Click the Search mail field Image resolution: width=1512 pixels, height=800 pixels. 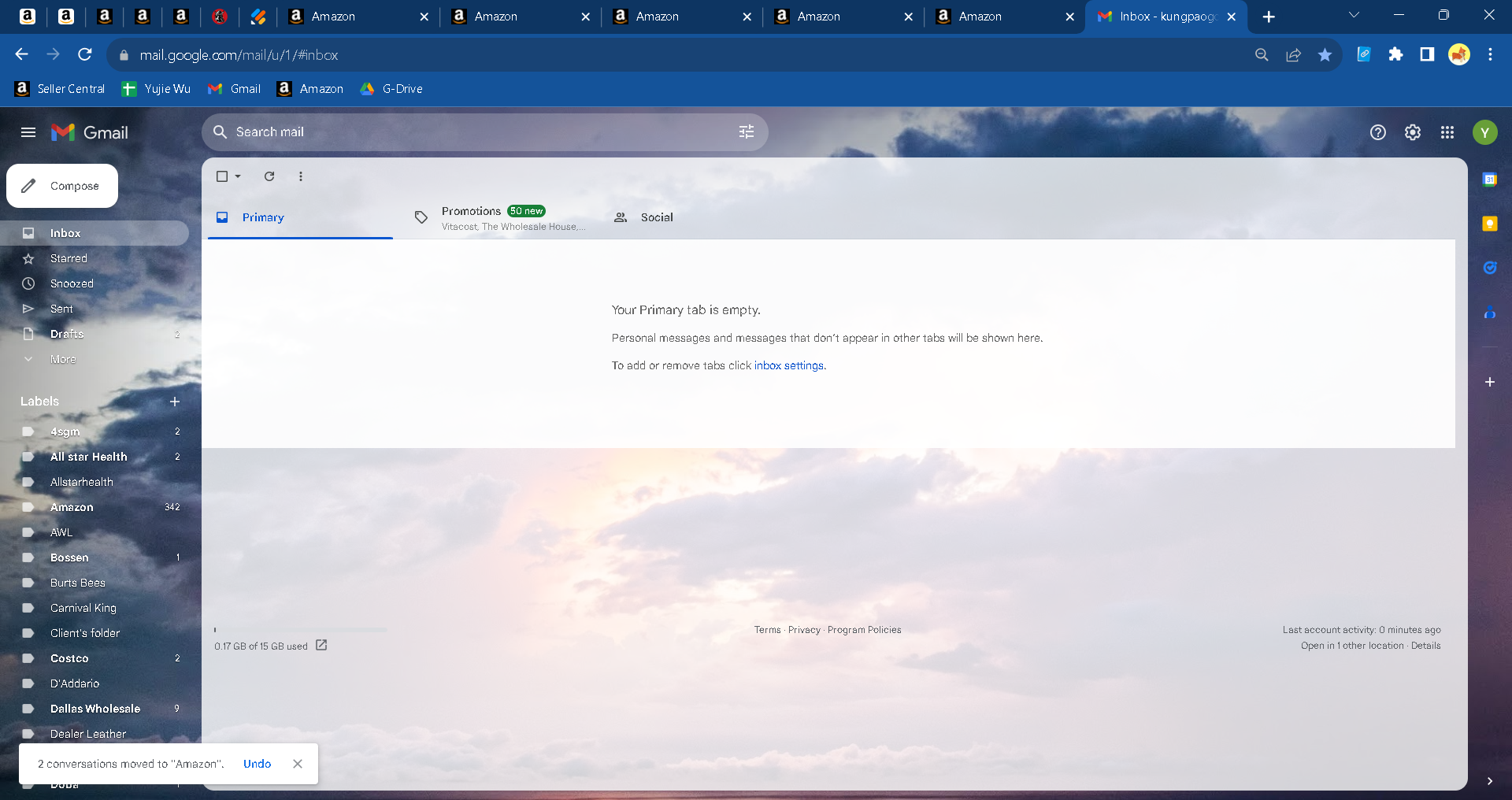pos(484,132)
